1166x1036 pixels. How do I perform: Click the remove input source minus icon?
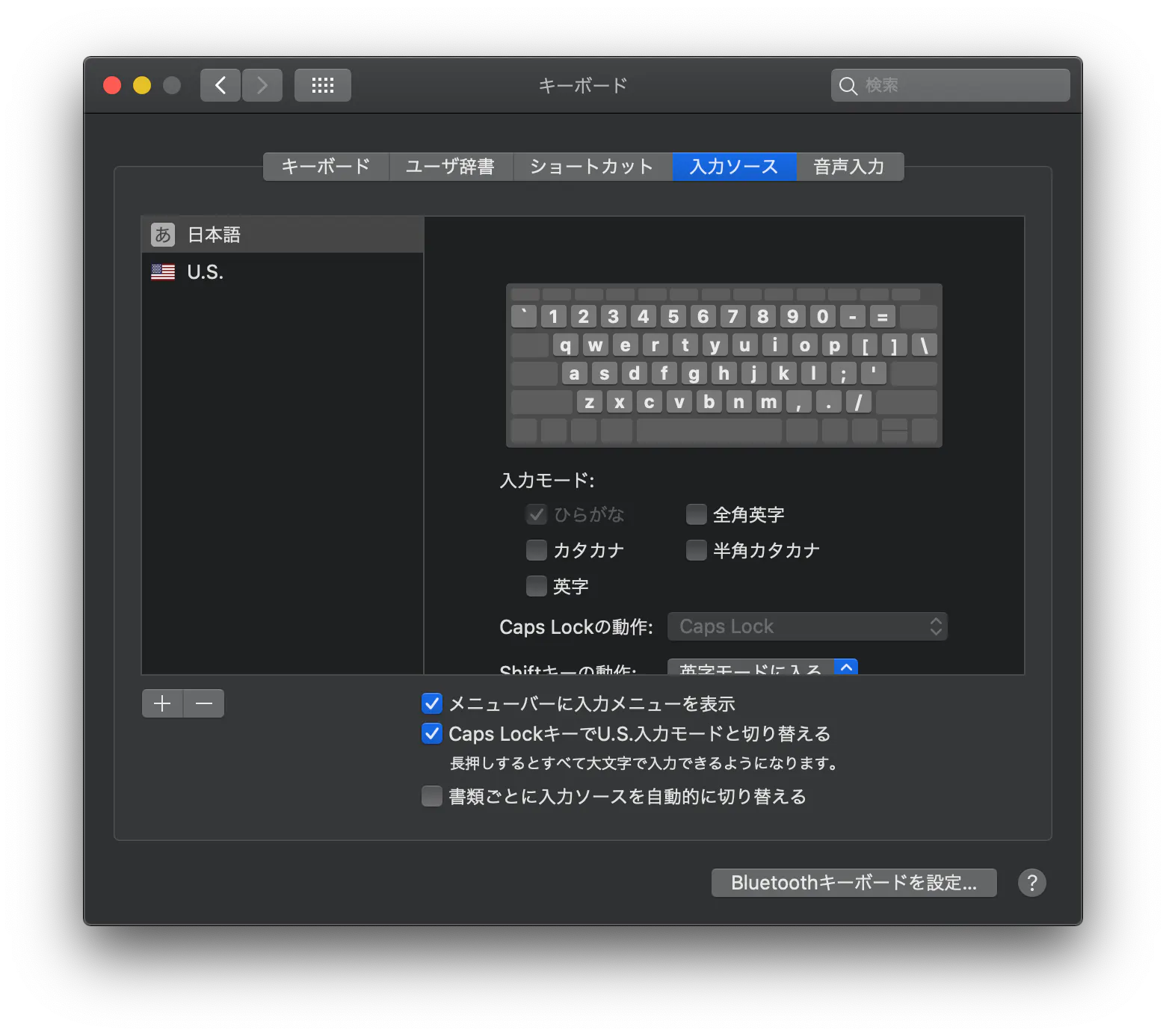(x=203, y=703)
